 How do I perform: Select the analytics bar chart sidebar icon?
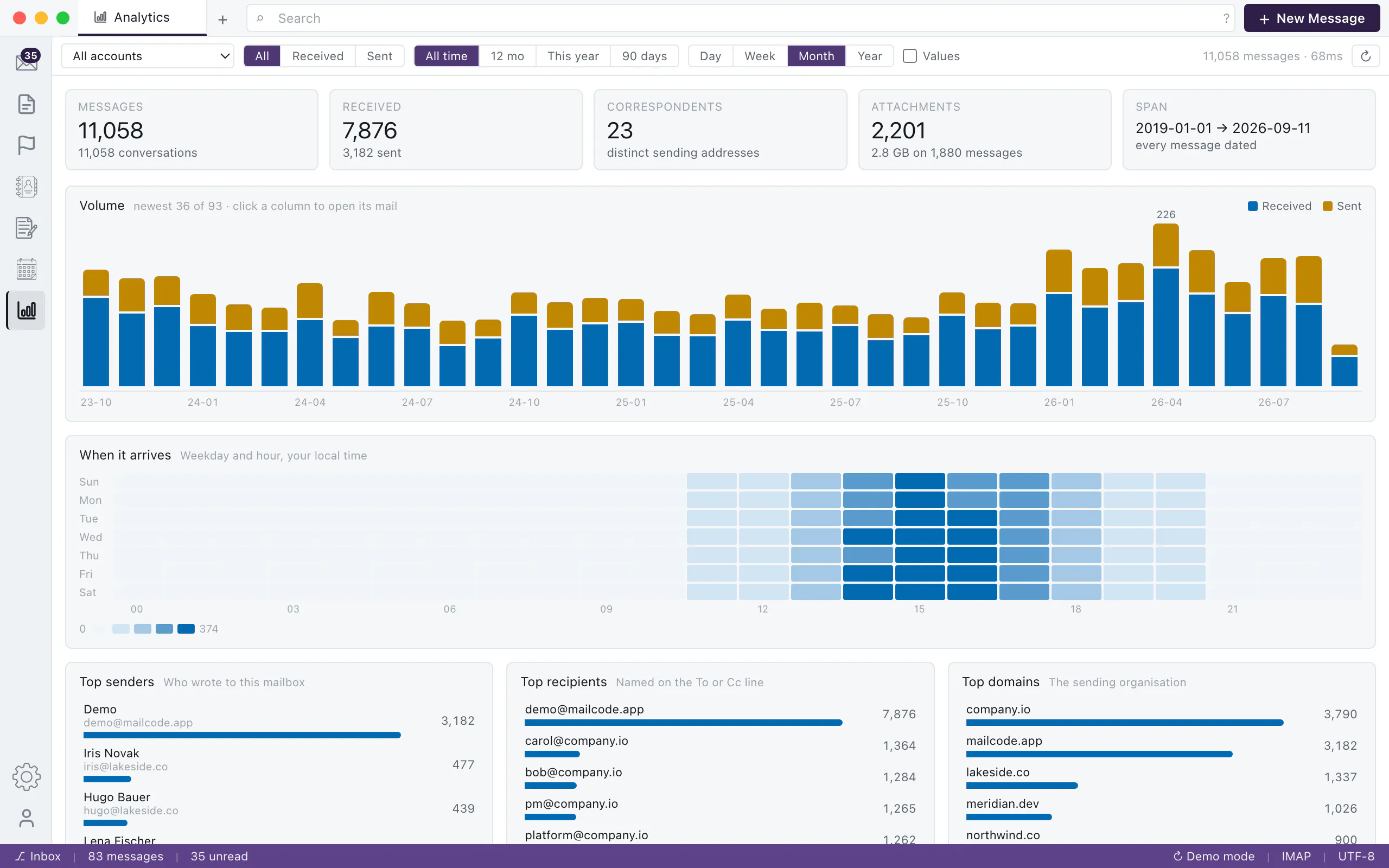(x=27, y=310)
